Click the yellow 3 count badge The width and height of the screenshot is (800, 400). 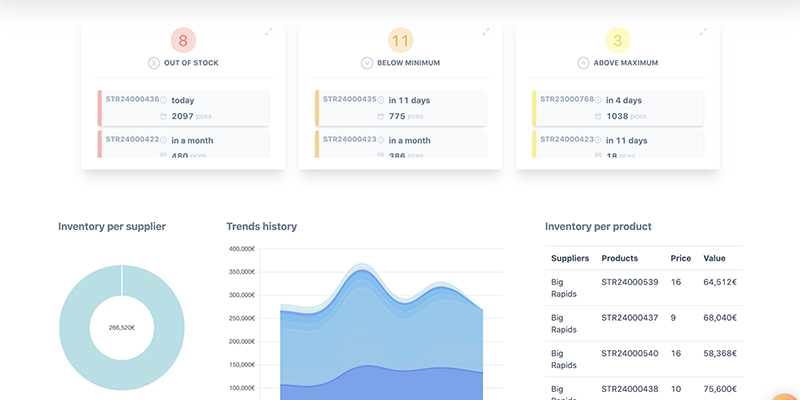tap(618, 40)
